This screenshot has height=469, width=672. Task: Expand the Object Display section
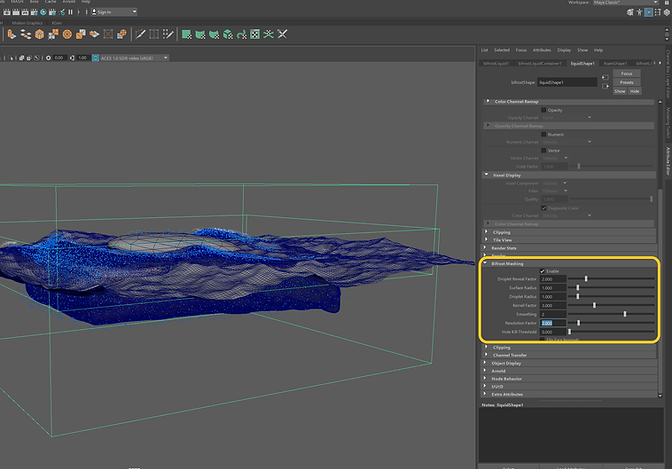tap(485, 363)
